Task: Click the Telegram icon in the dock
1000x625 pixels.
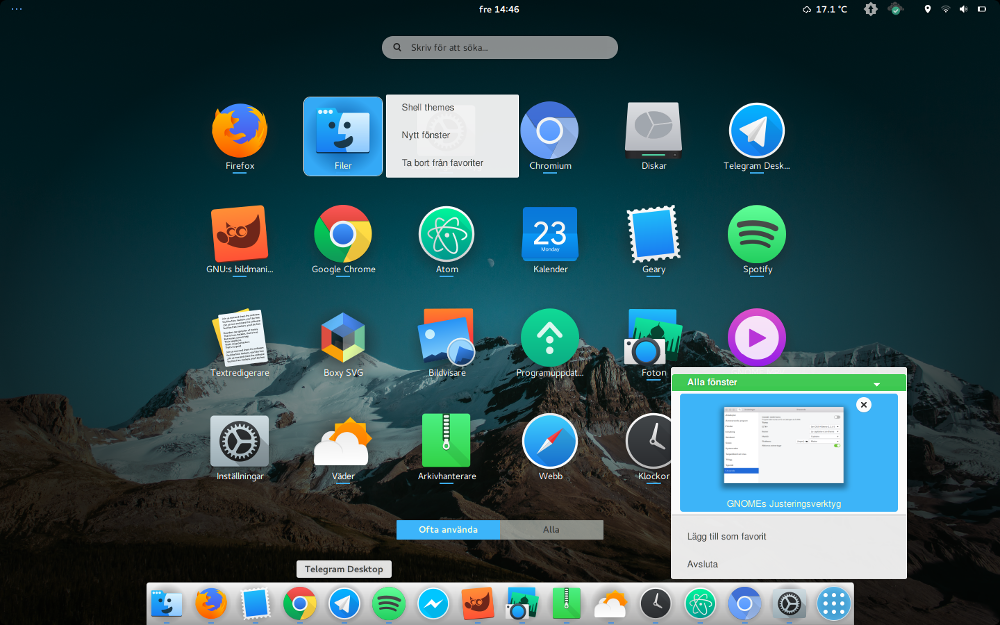Action: 344,603
